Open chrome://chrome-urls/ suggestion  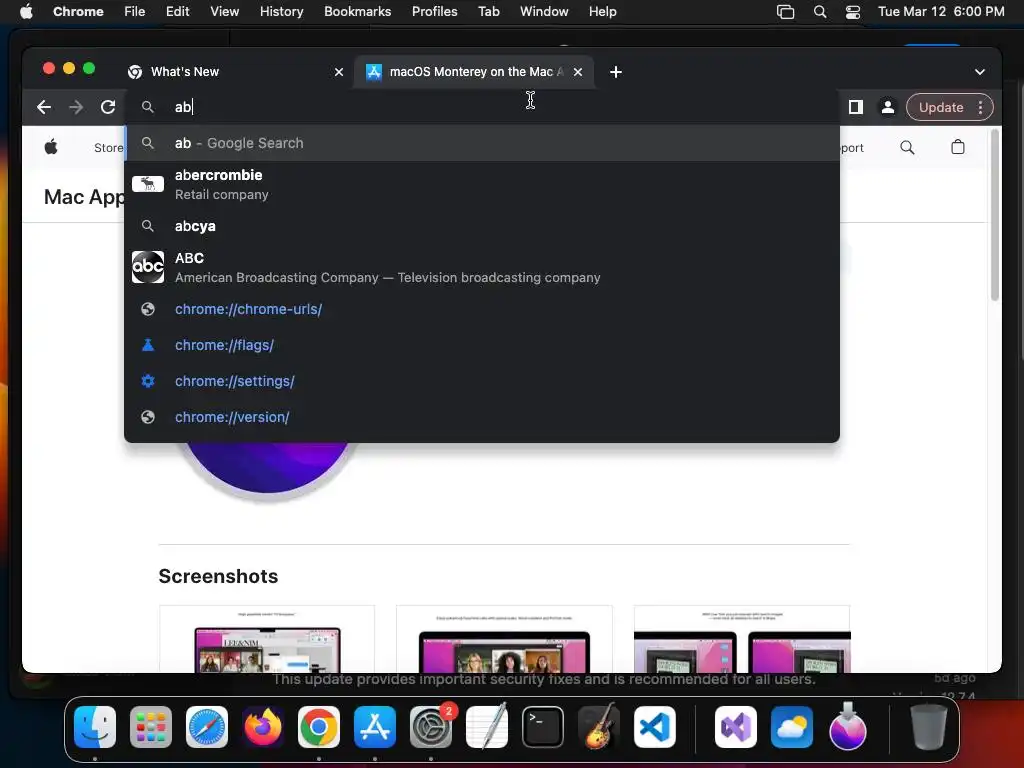(482, 309)
